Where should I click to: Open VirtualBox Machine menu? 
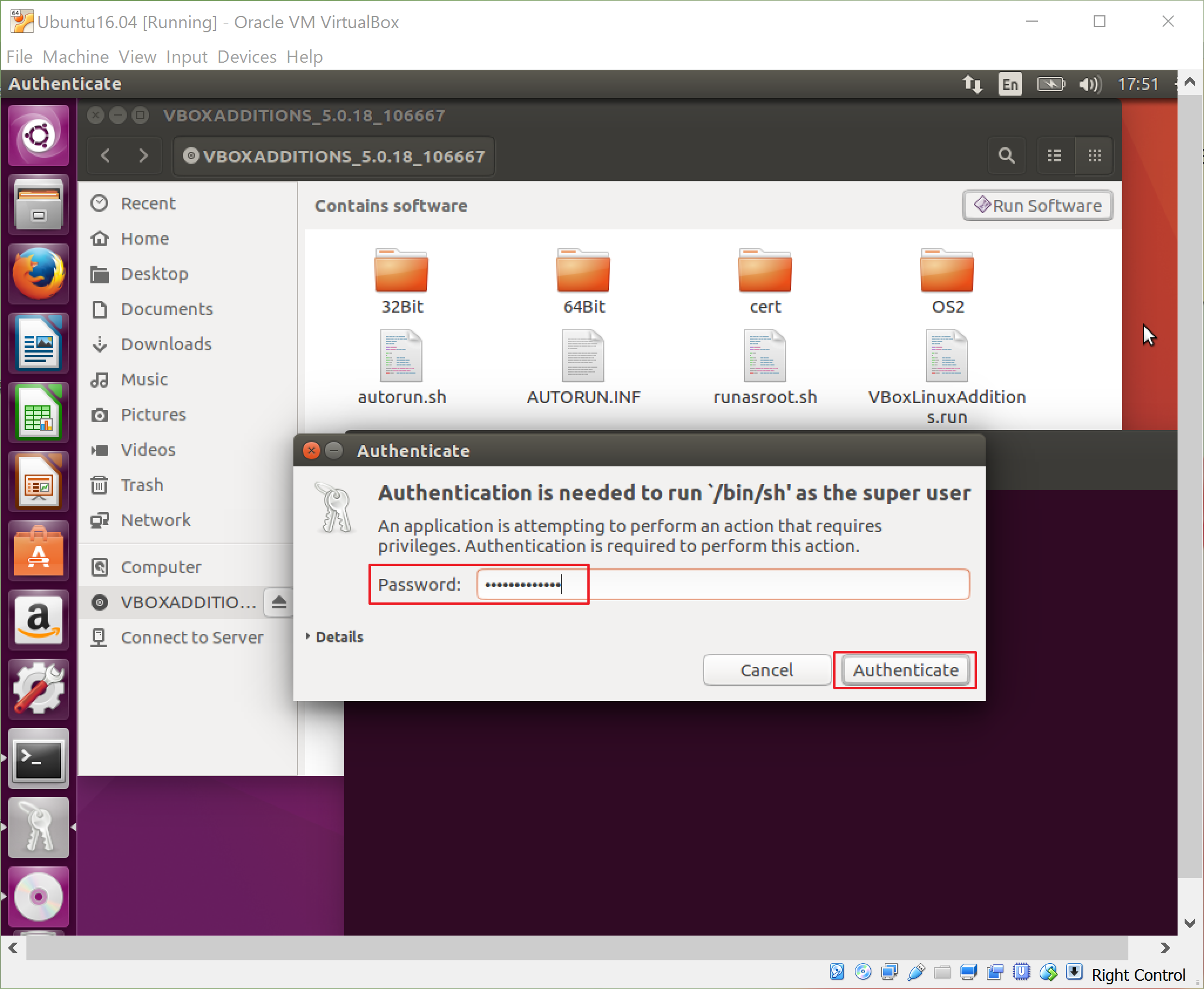(76, 57)
